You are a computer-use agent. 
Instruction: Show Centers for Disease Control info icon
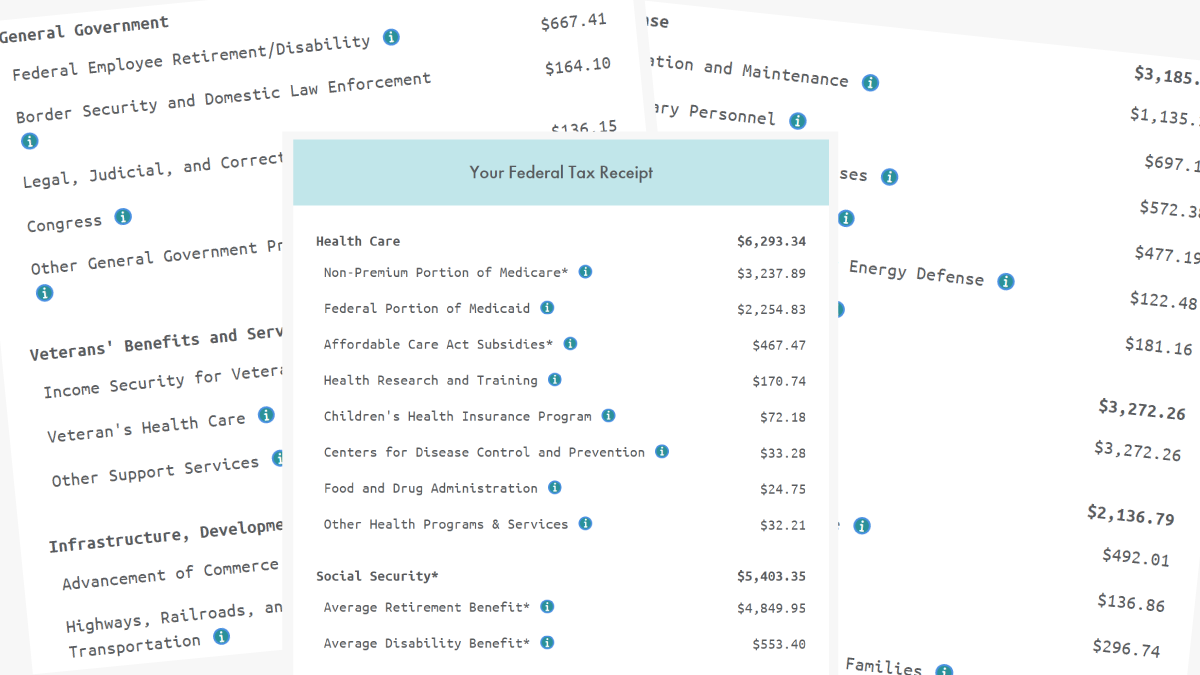[662, 452]
